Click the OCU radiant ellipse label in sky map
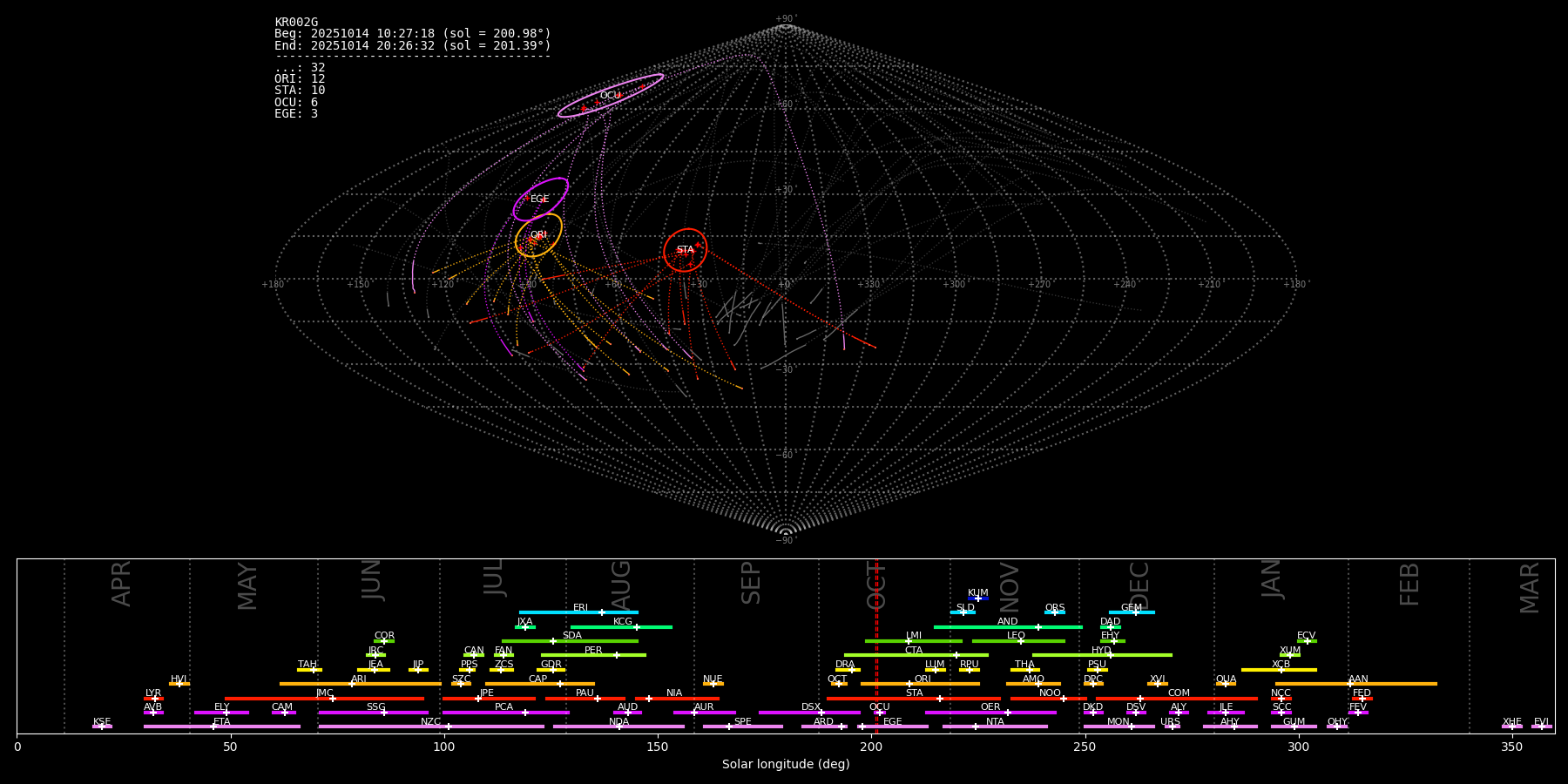The image size is (1568, 784). [x=610, y=96]
